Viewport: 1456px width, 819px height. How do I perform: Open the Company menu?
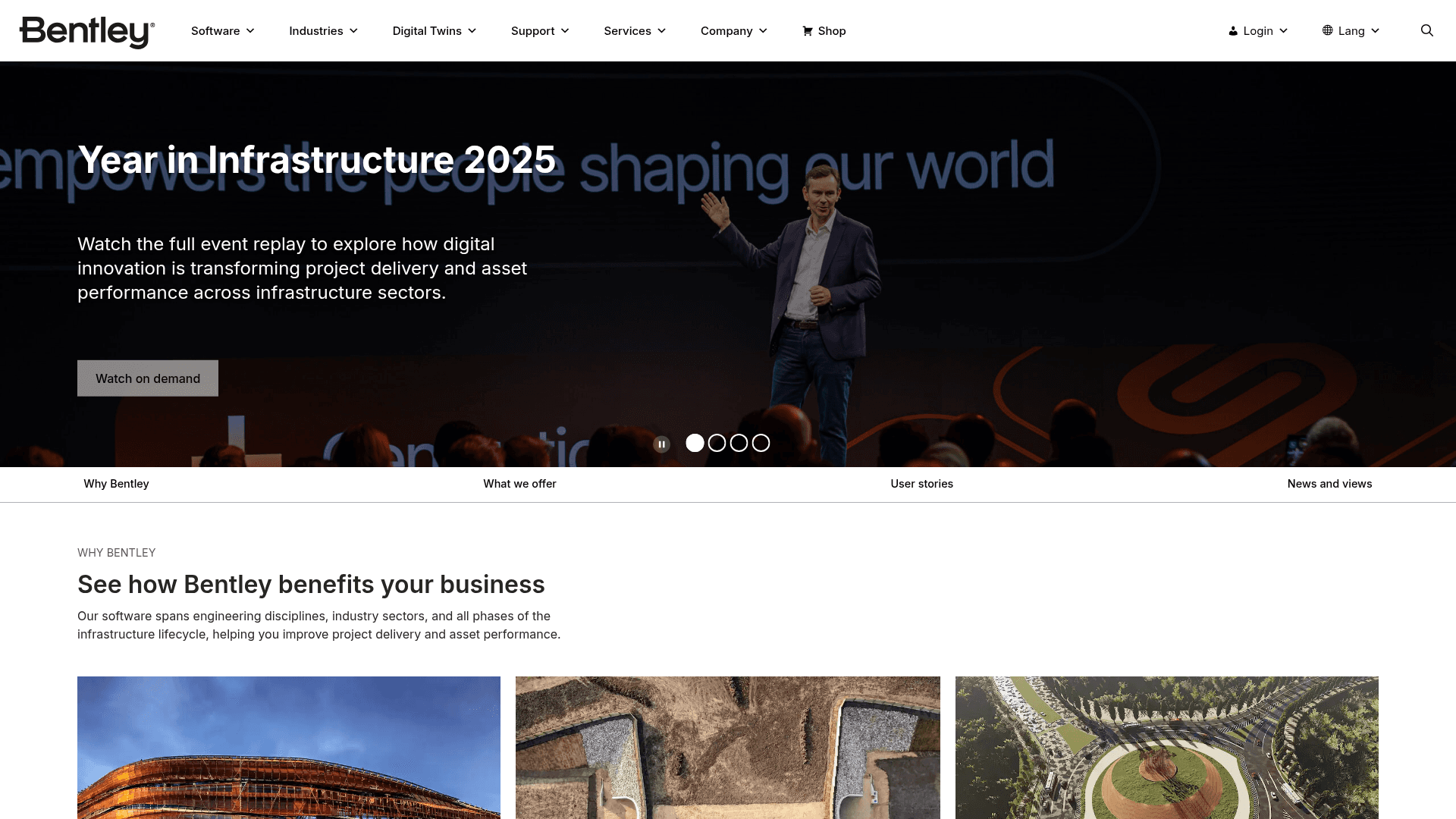(x=733, y=31)
